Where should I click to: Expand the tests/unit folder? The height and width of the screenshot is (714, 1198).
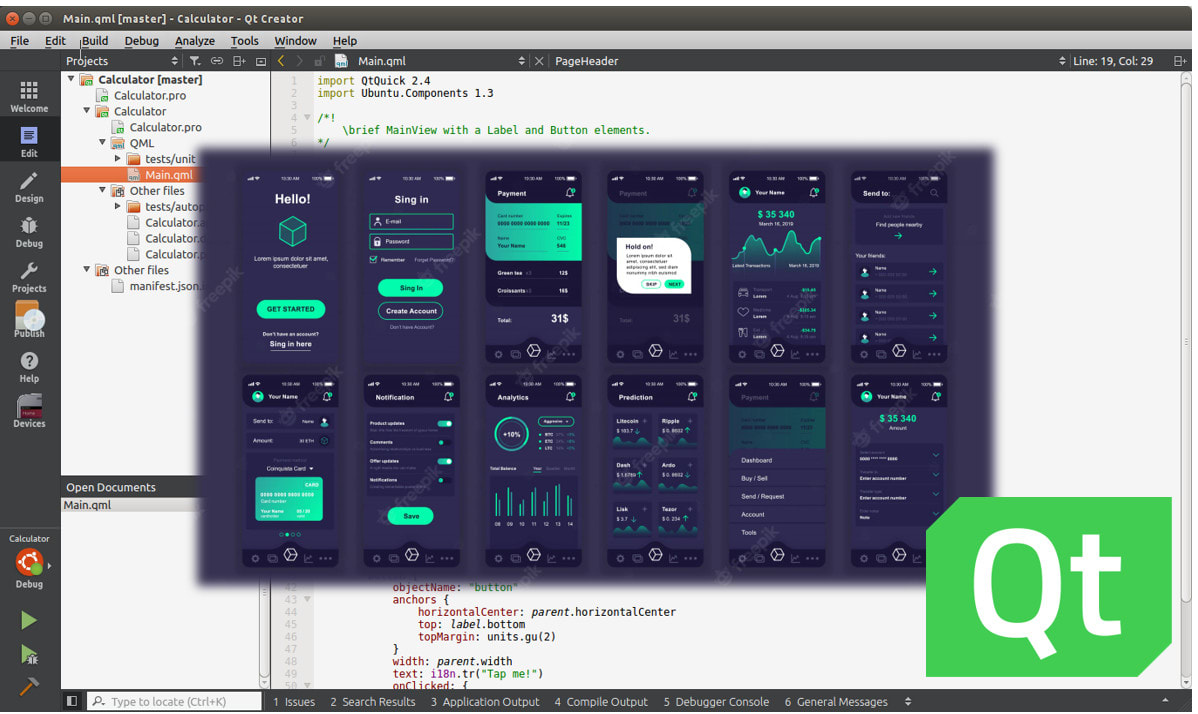117,158
